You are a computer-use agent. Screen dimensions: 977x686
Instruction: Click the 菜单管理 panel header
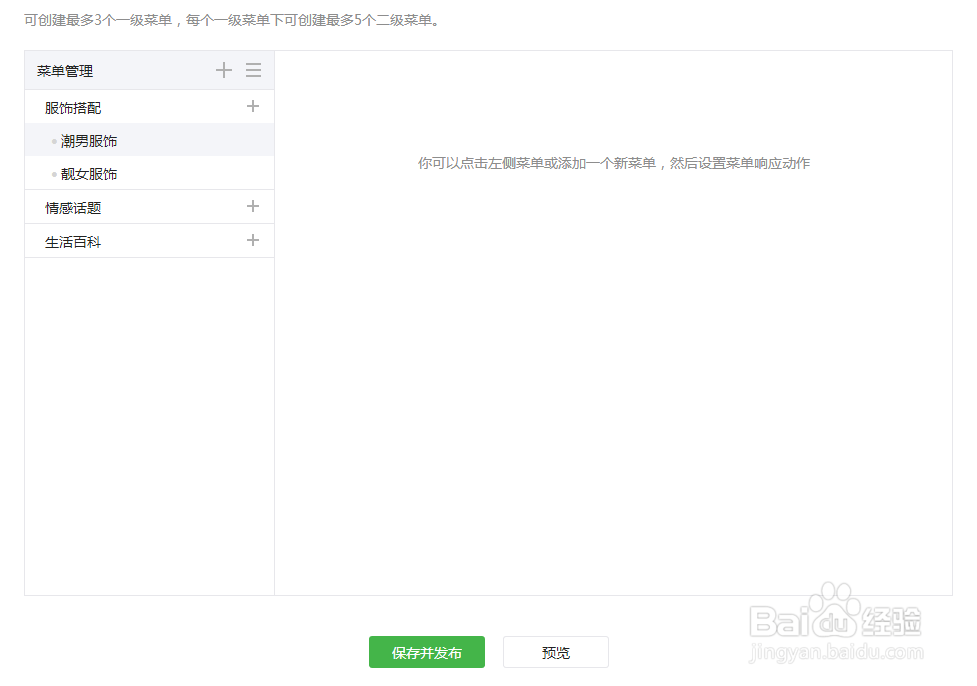[64, 70]
